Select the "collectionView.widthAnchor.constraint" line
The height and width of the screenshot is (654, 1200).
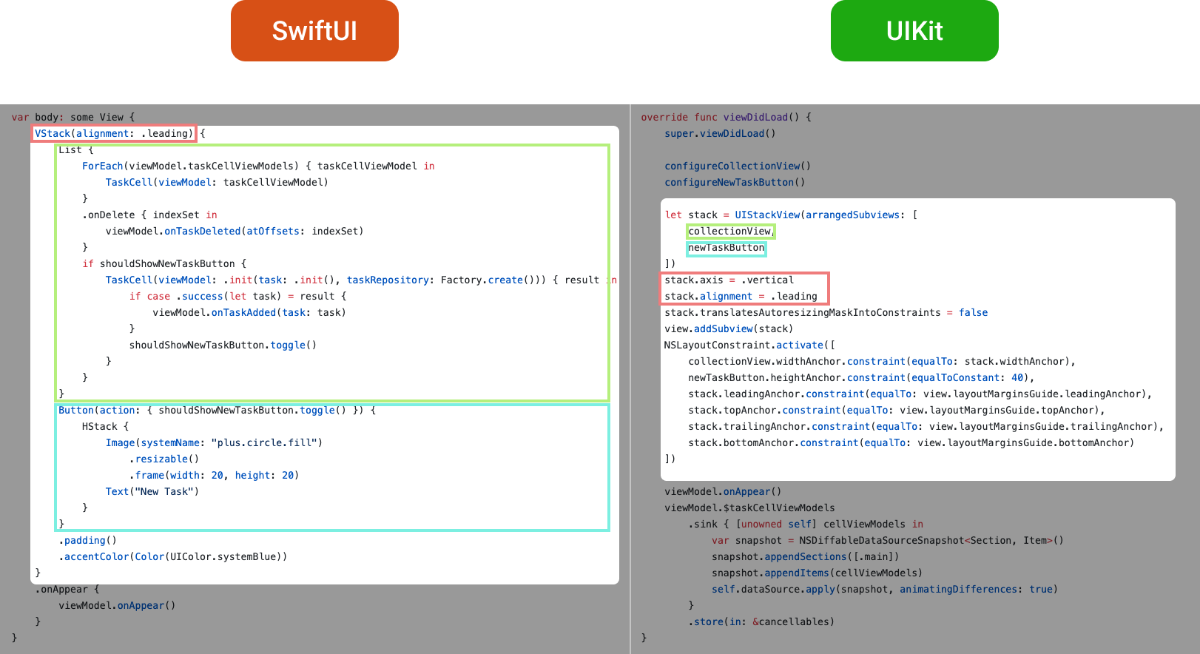click(882, 361)
